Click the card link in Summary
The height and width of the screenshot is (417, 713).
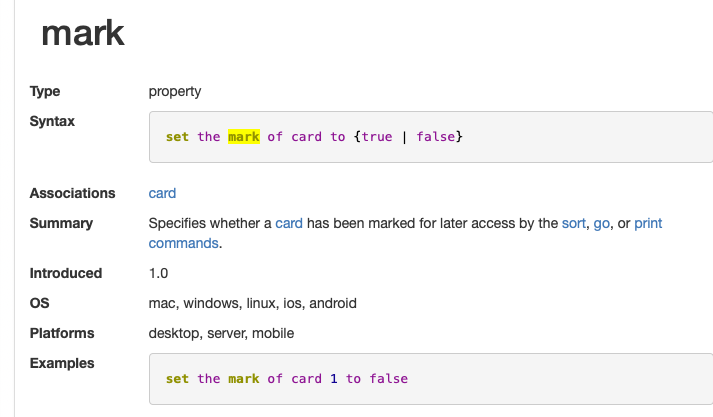pos(288,223)
